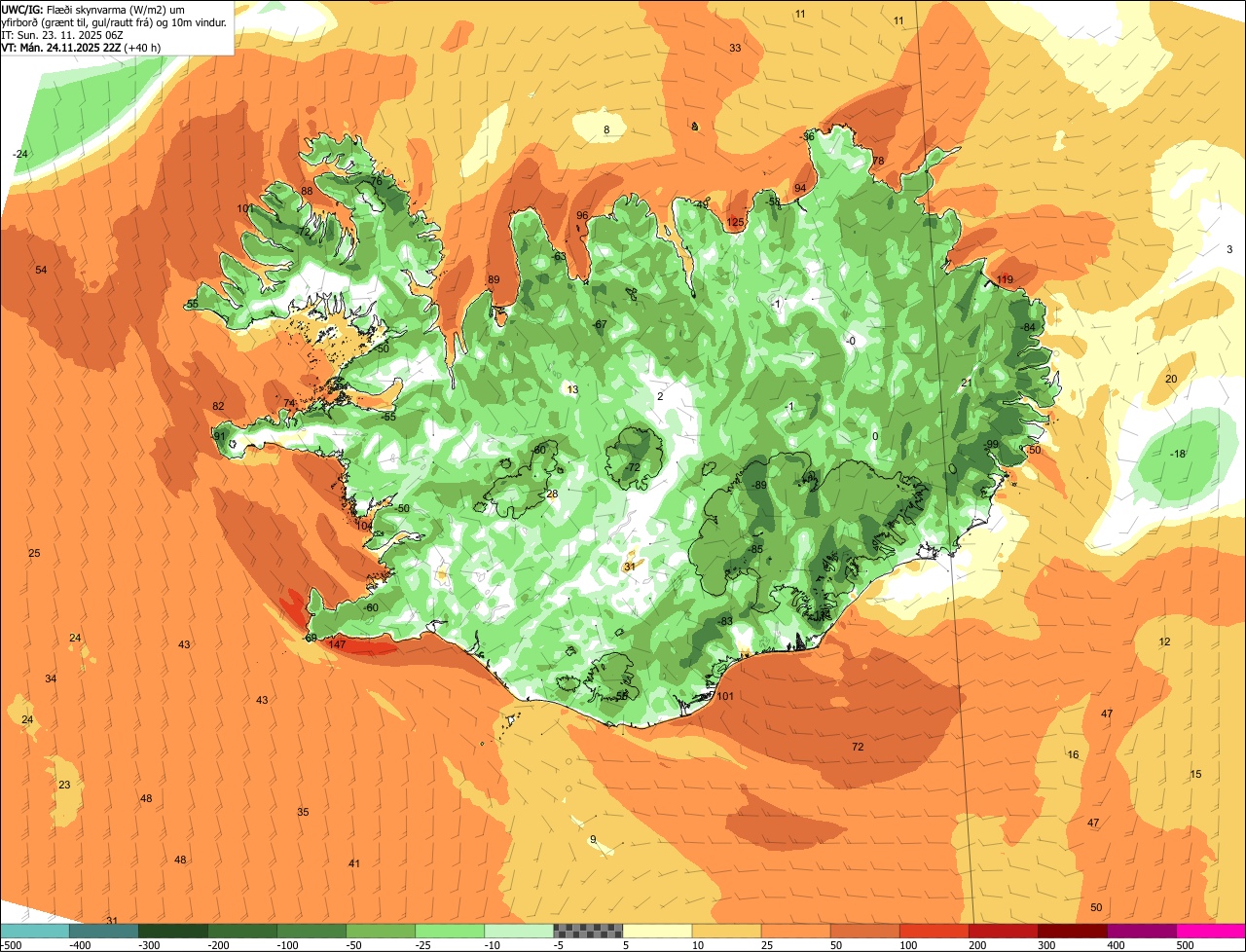Click the 'IT: Sun. 23. 11. 2025 06Z' line

click(x=62, y=34)
